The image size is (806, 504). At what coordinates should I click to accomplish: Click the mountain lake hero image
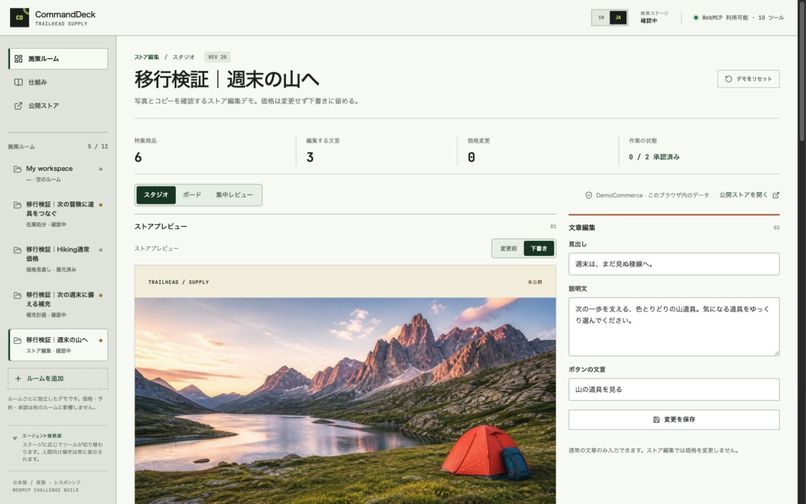coord(345,401)
